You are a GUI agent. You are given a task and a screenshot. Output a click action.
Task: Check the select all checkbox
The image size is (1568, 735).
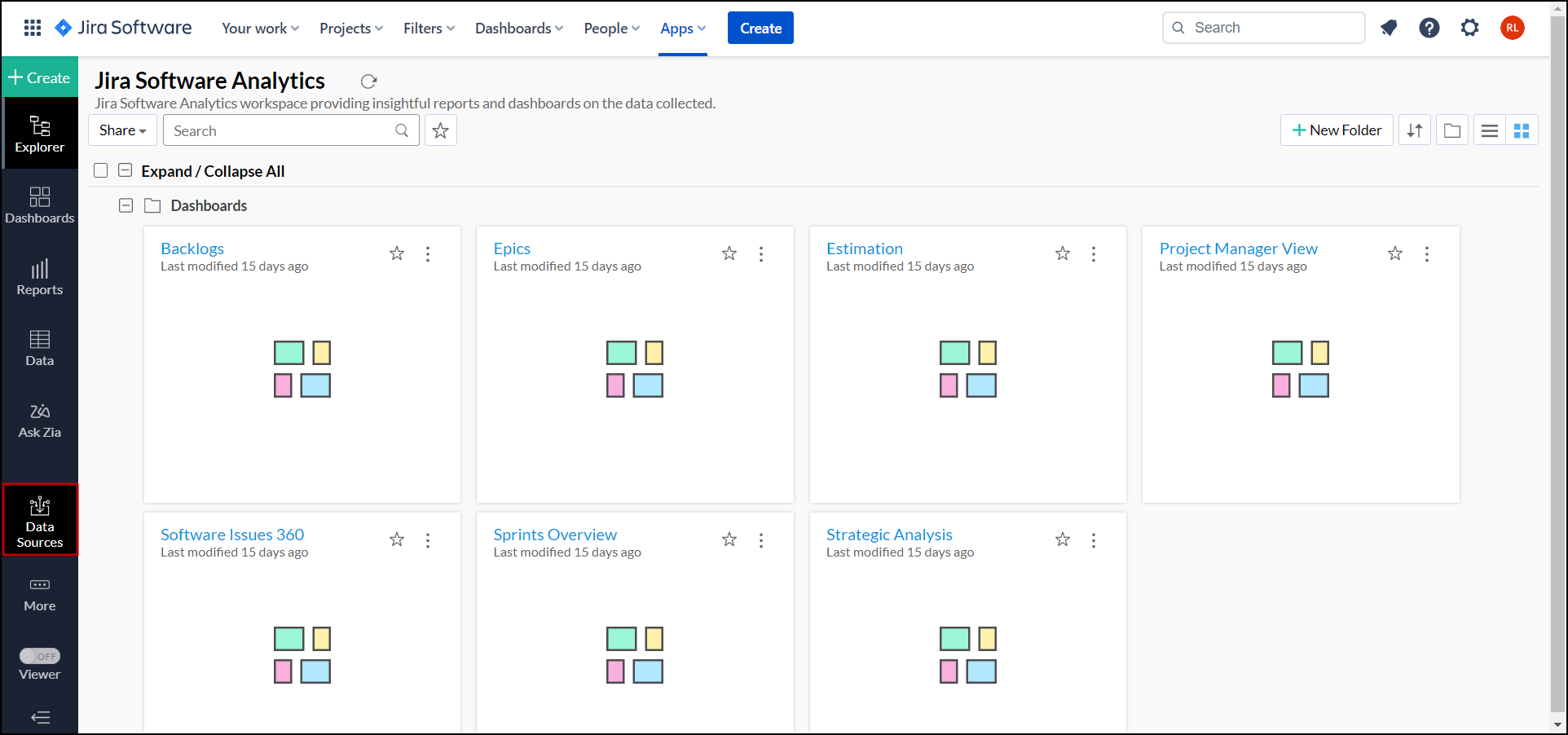coord(101,170)
